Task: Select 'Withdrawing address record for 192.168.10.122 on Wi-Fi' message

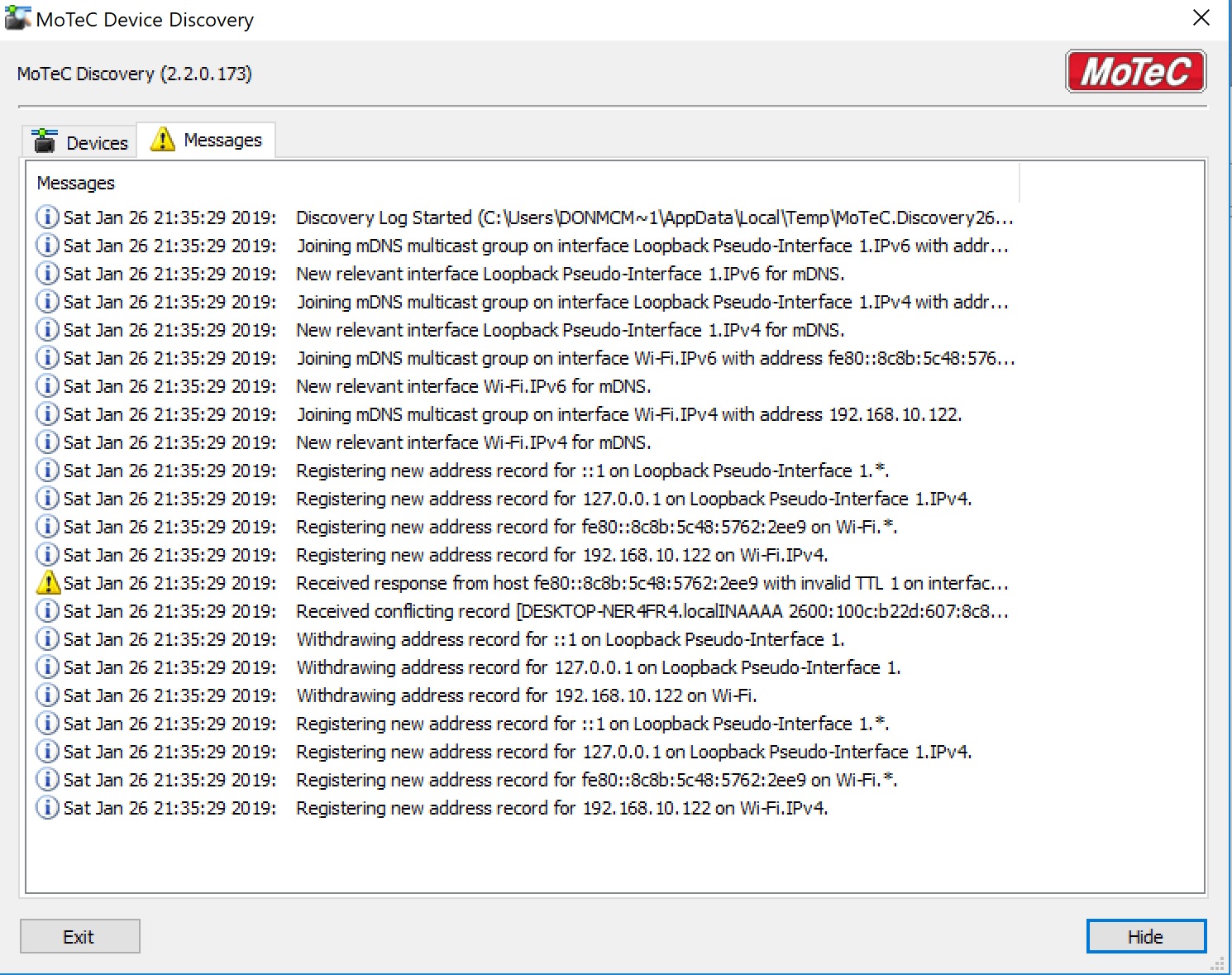Action: (x=527, y=695)
